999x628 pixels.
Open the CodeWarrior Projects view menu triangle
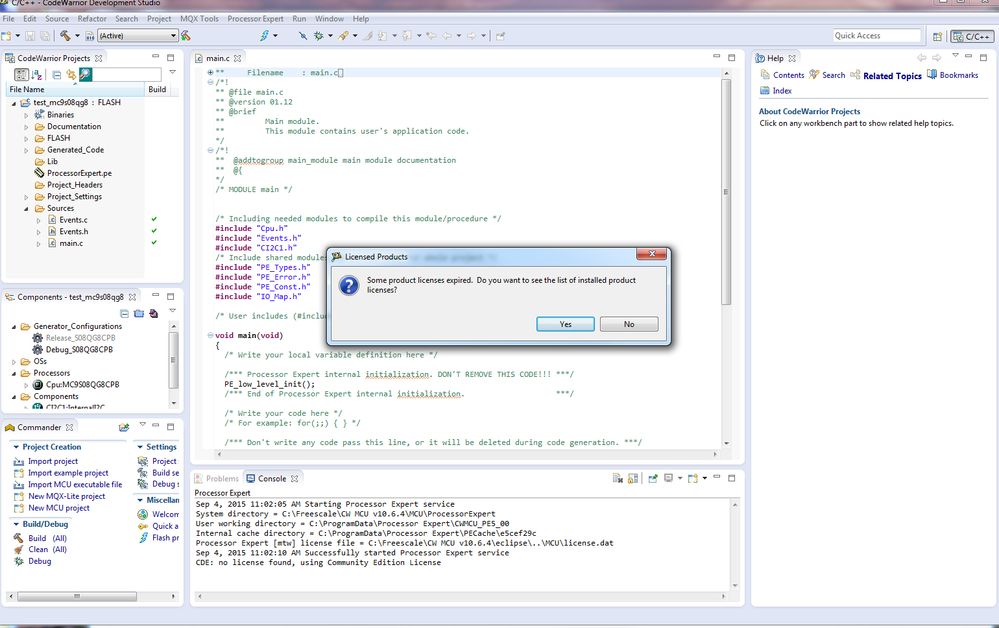[172, 72]
